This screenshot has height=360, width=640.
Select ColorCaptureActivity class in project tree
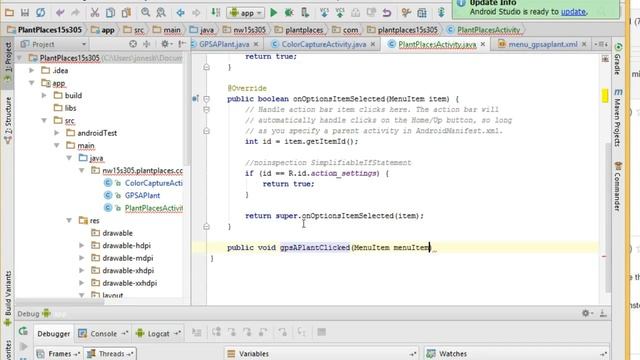click(153, 183)
